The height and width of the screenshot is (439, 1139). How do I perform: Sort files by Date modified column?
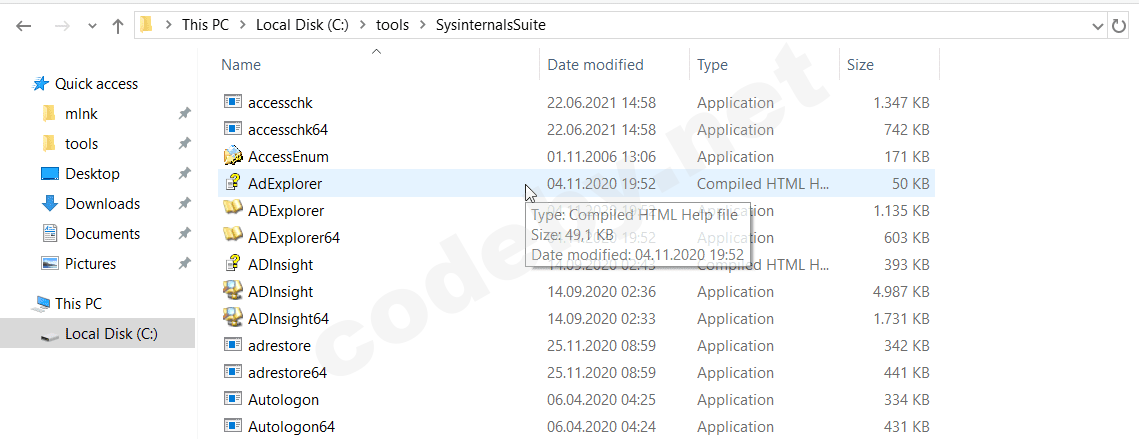tap(595, 65)
